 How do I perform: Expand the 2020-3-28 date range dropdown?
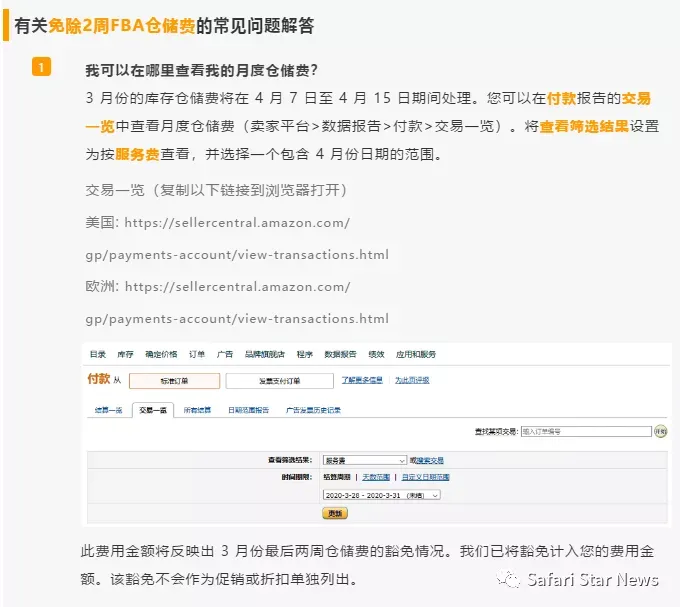point(381,495)
